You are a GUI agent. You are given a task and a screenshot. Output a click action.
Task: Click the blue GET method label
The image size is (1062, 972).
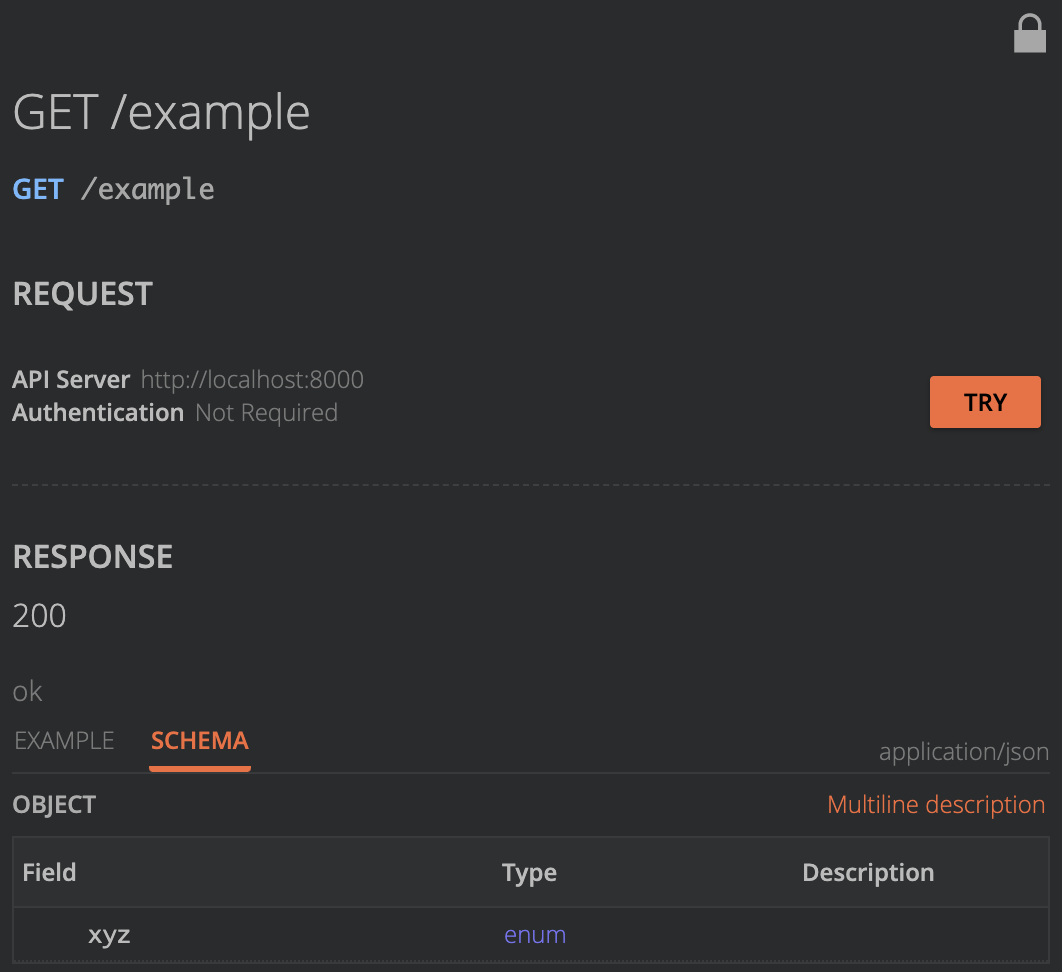(x=38, y=189)
